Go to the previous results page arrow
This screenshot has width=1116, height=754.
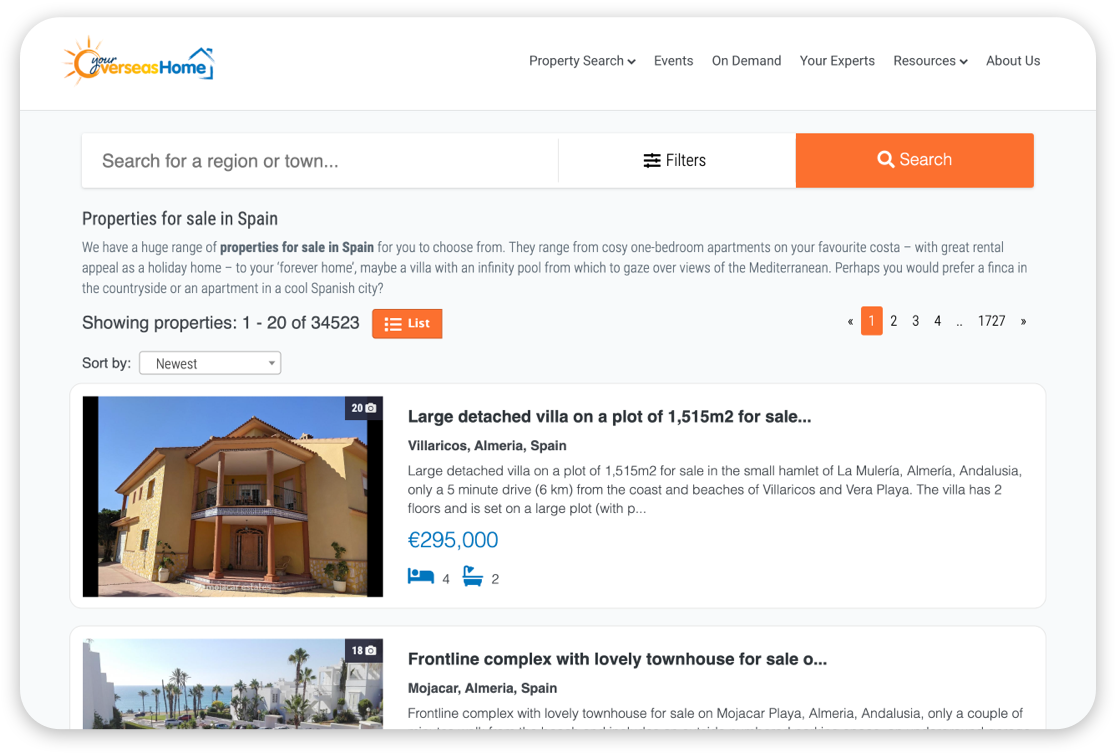tap(850, 321)
